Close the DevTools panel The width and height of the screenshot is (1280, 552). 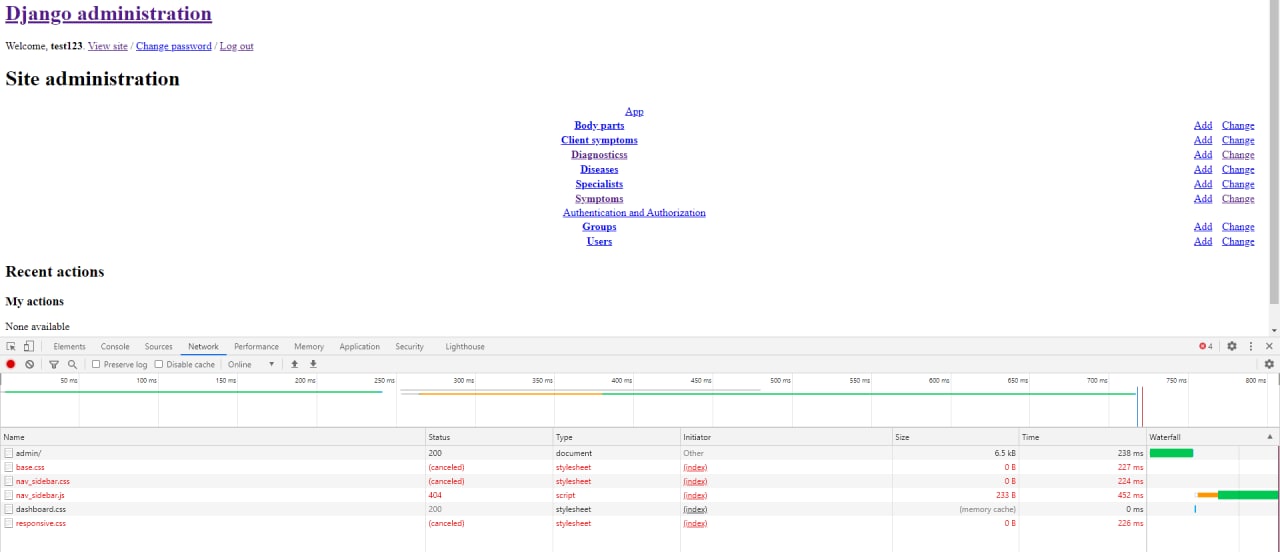point(1269,346)
